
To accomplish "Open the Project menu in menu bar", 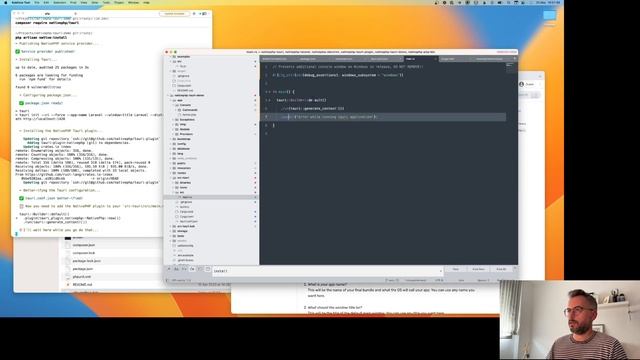I will [119, 2].
